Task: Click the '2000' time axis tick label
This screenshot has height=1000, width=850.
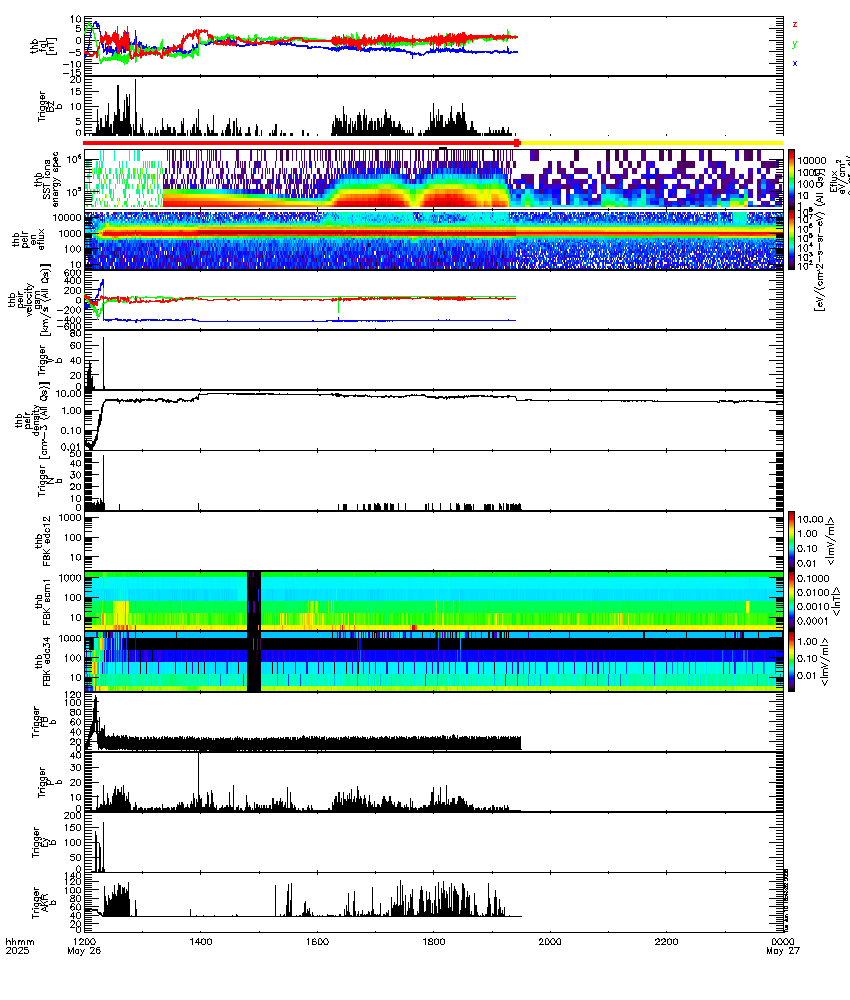Action: (x=550, y=941)
